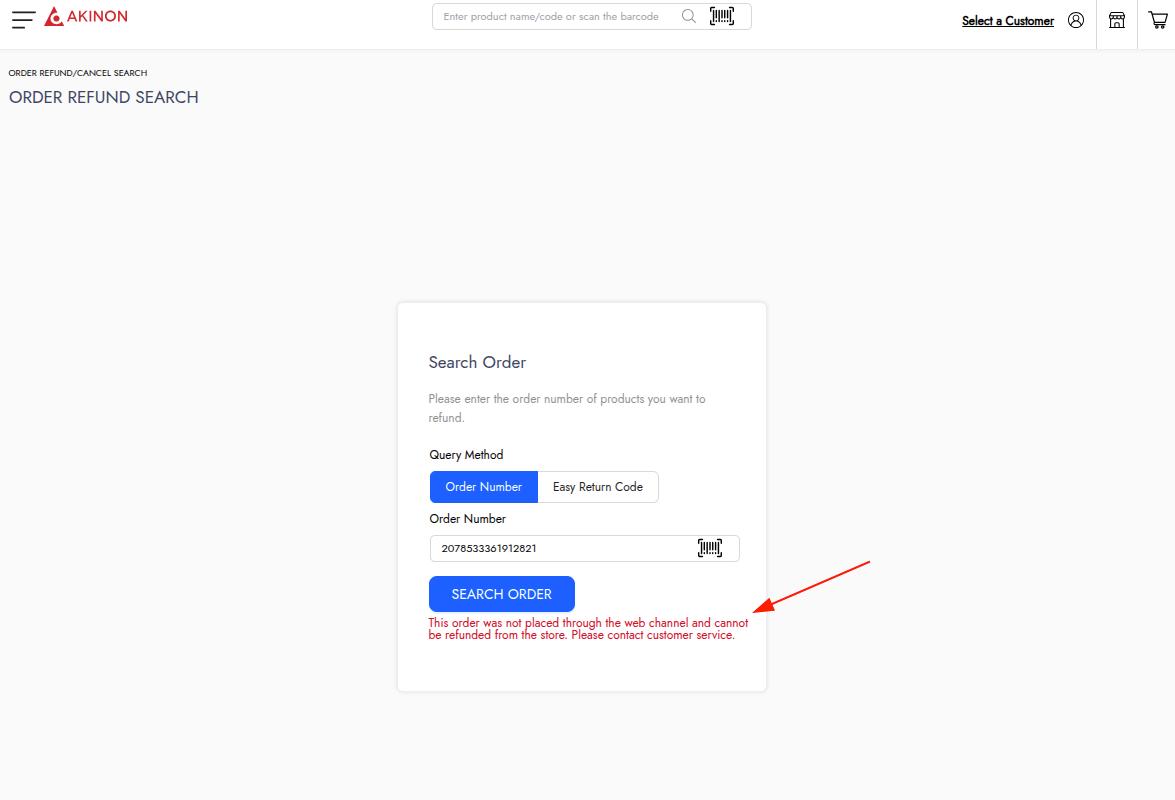Viewport: 1175px width, 800px height.
Task: Open the store icon in header
Action: [x=1117, y=20]
